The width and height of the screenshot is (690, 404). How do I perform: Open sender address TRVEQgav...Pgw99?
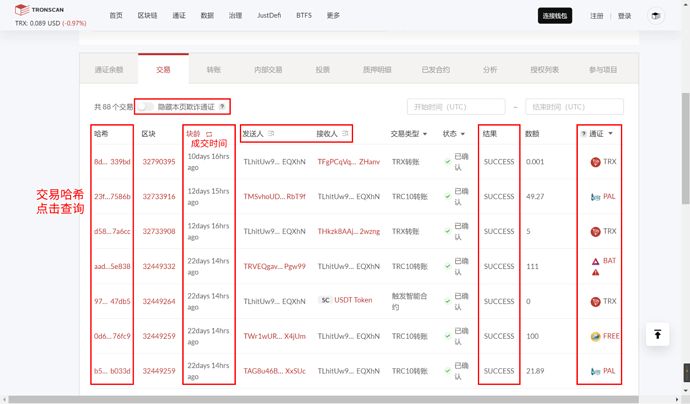(x=275, y=266)
